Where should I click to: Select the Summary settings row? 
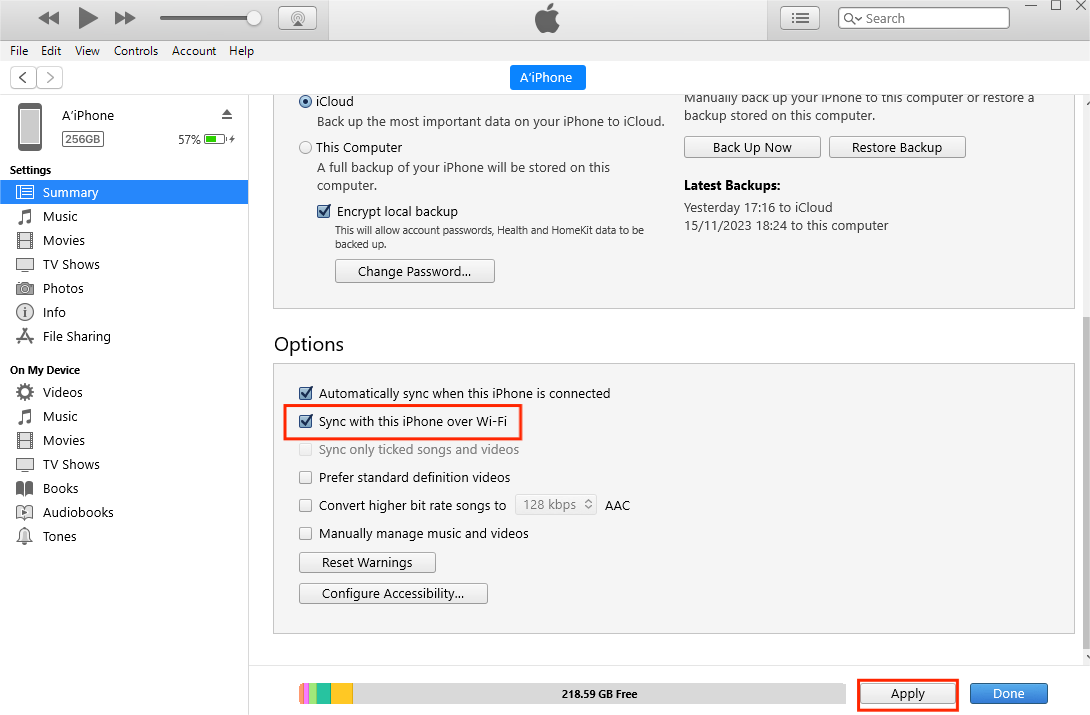click(124, 192)
